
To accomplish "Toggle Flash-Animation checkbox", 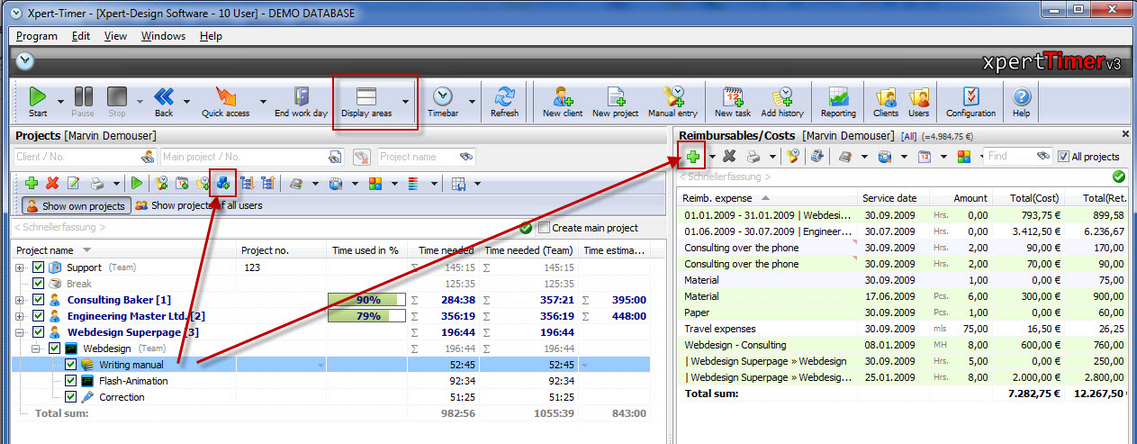I will tap(70, 381).
